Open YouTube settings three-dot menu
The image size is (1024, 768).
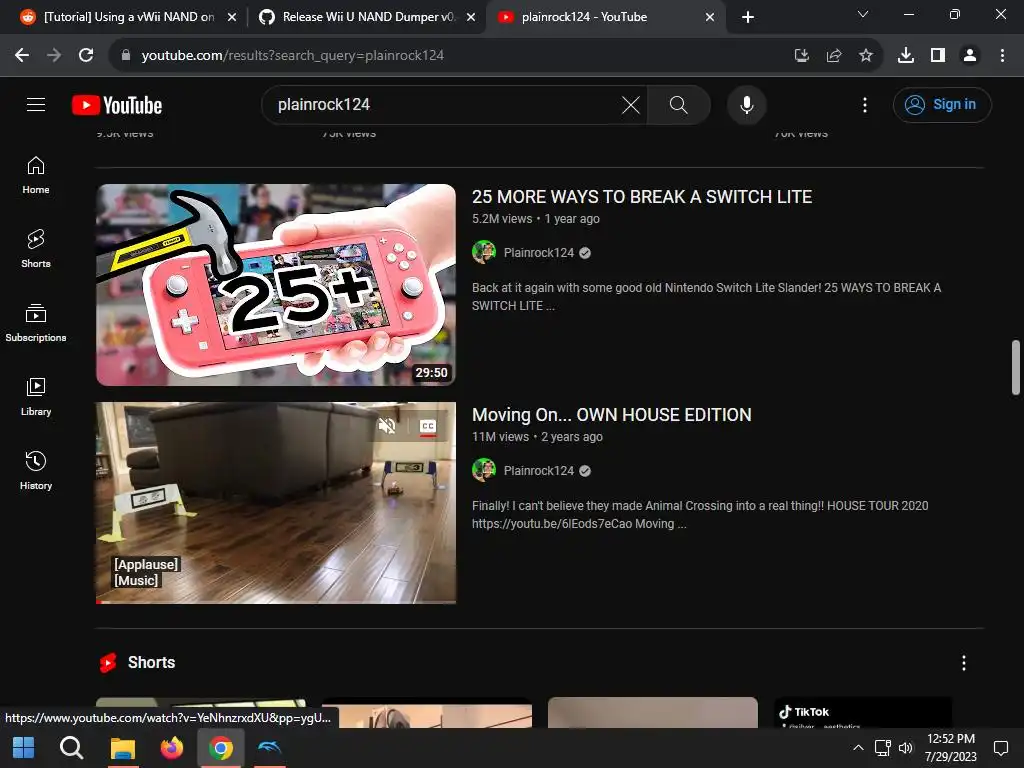click(x=865, y=104)
